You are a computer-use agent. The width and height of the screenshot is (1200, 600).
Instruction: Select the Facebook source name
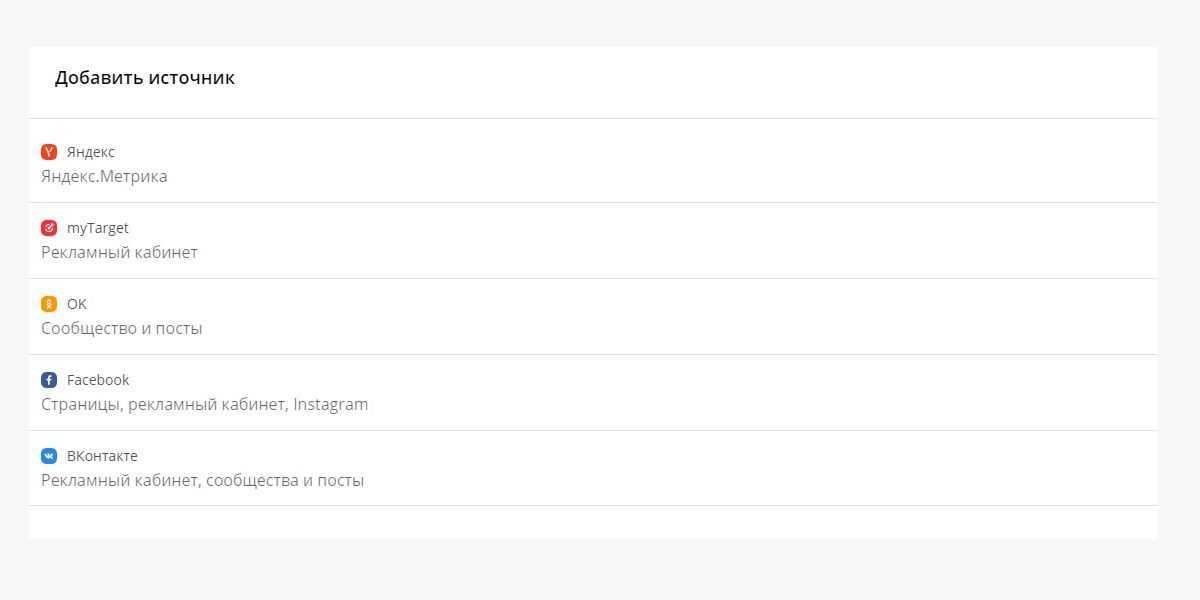pos(98,380)
